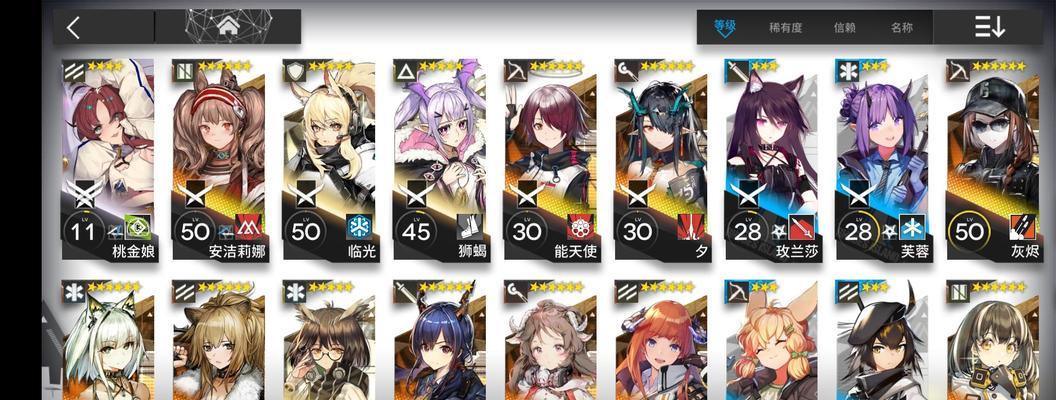Sort operators by 稀有度 tab
The width and height of the screenshot is (1056, 400).
pyautogui.click(x=785, y=28)
